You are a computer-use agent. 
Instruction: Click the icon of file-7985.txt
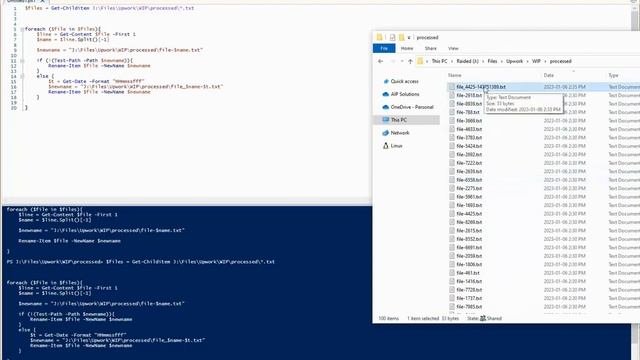(452, 307)
